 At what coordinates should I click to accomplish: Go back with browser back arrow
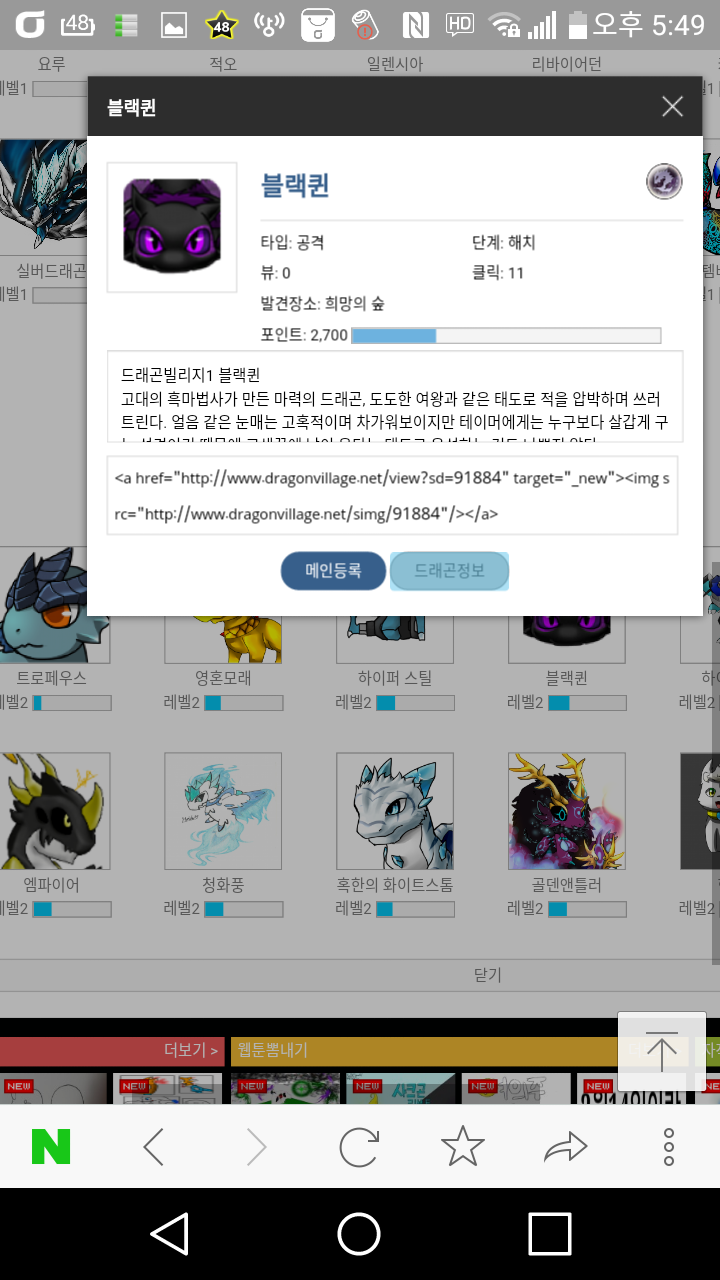153,1147
